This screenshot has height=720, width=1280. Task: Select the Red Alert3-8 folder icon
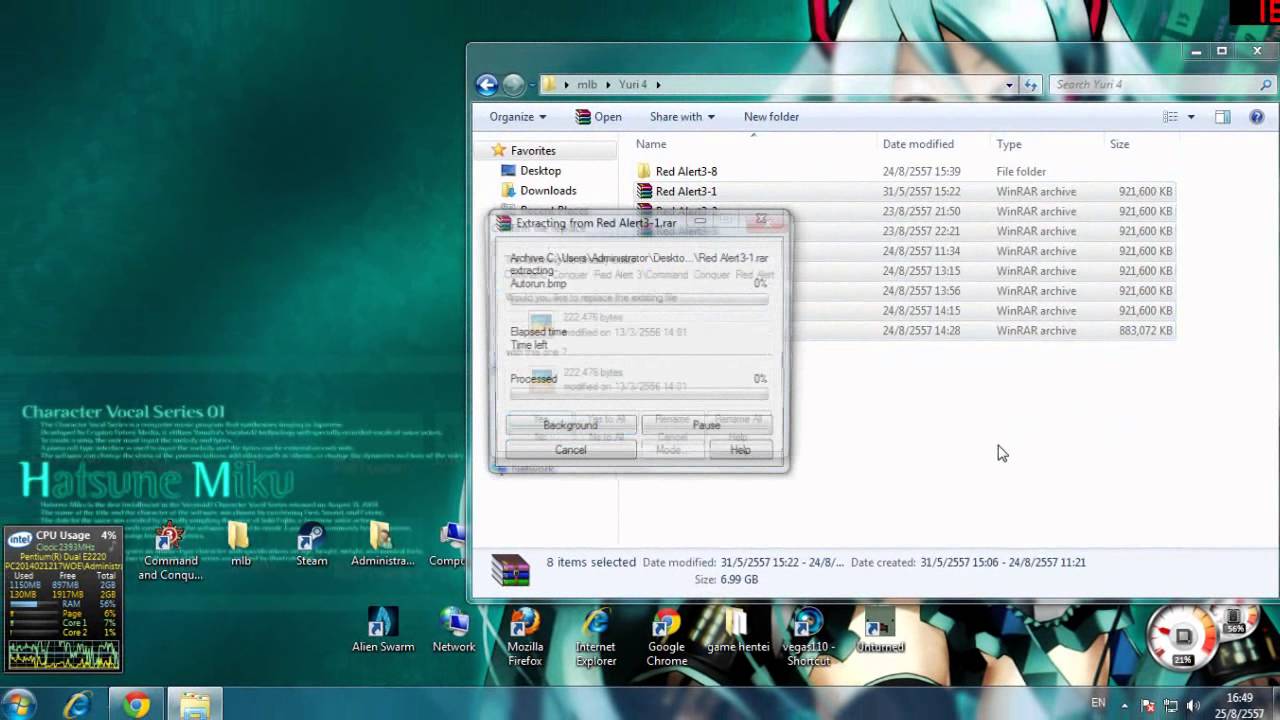pos(645,171)
